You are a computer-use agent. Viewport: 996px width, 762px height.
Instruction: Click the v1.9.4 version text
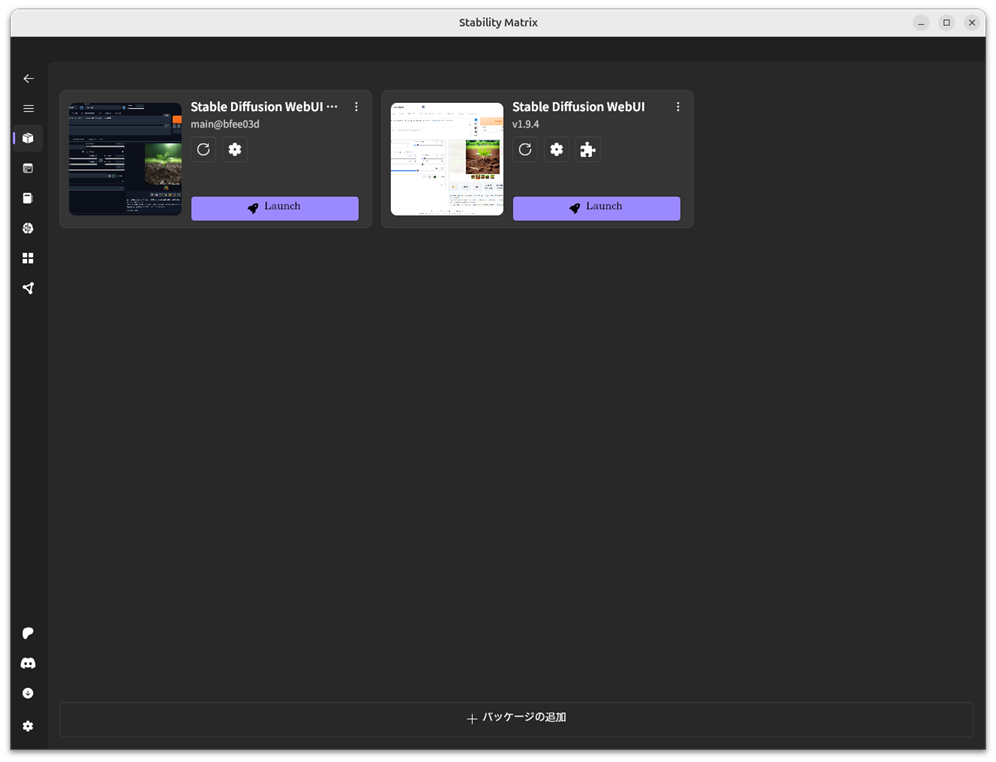click(526, 124)
